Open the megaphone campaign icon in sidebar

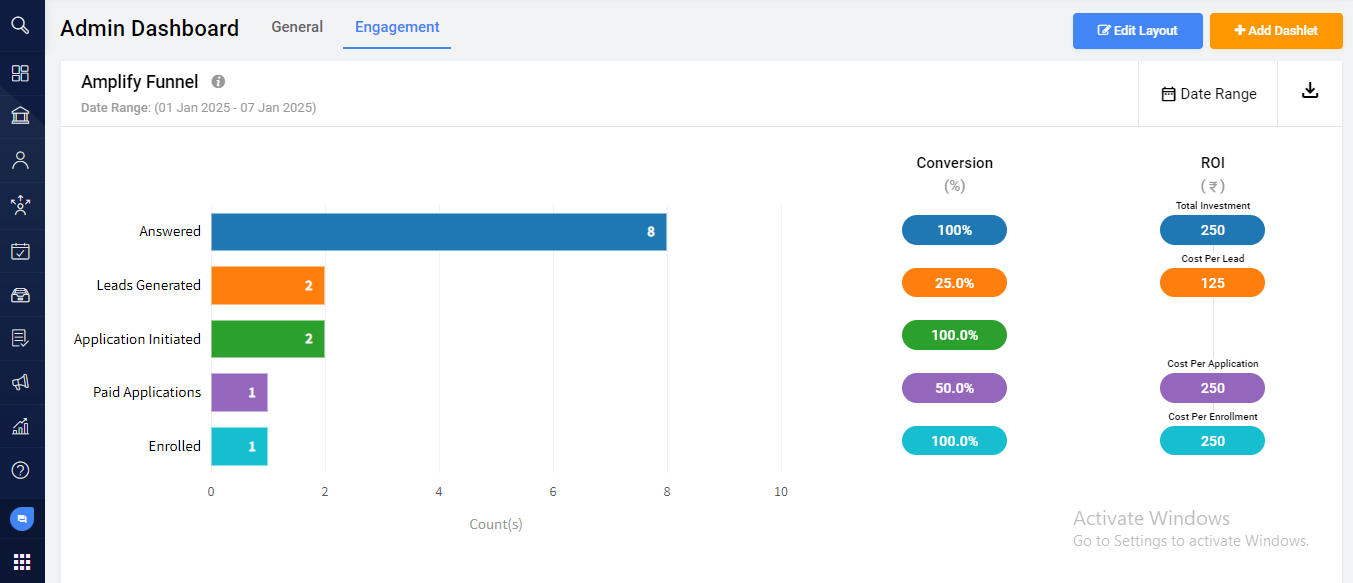[20, 382]
